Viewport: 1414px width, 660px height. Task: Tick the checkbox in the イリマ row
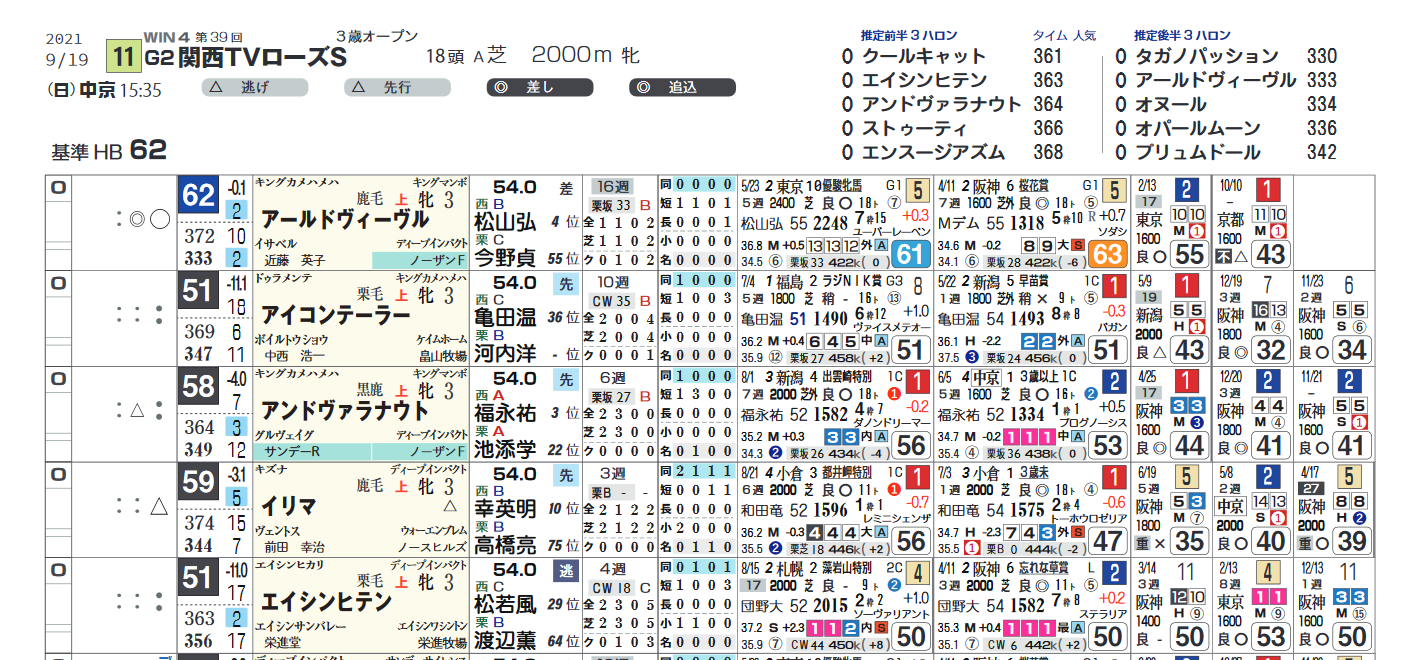(59, 475)
